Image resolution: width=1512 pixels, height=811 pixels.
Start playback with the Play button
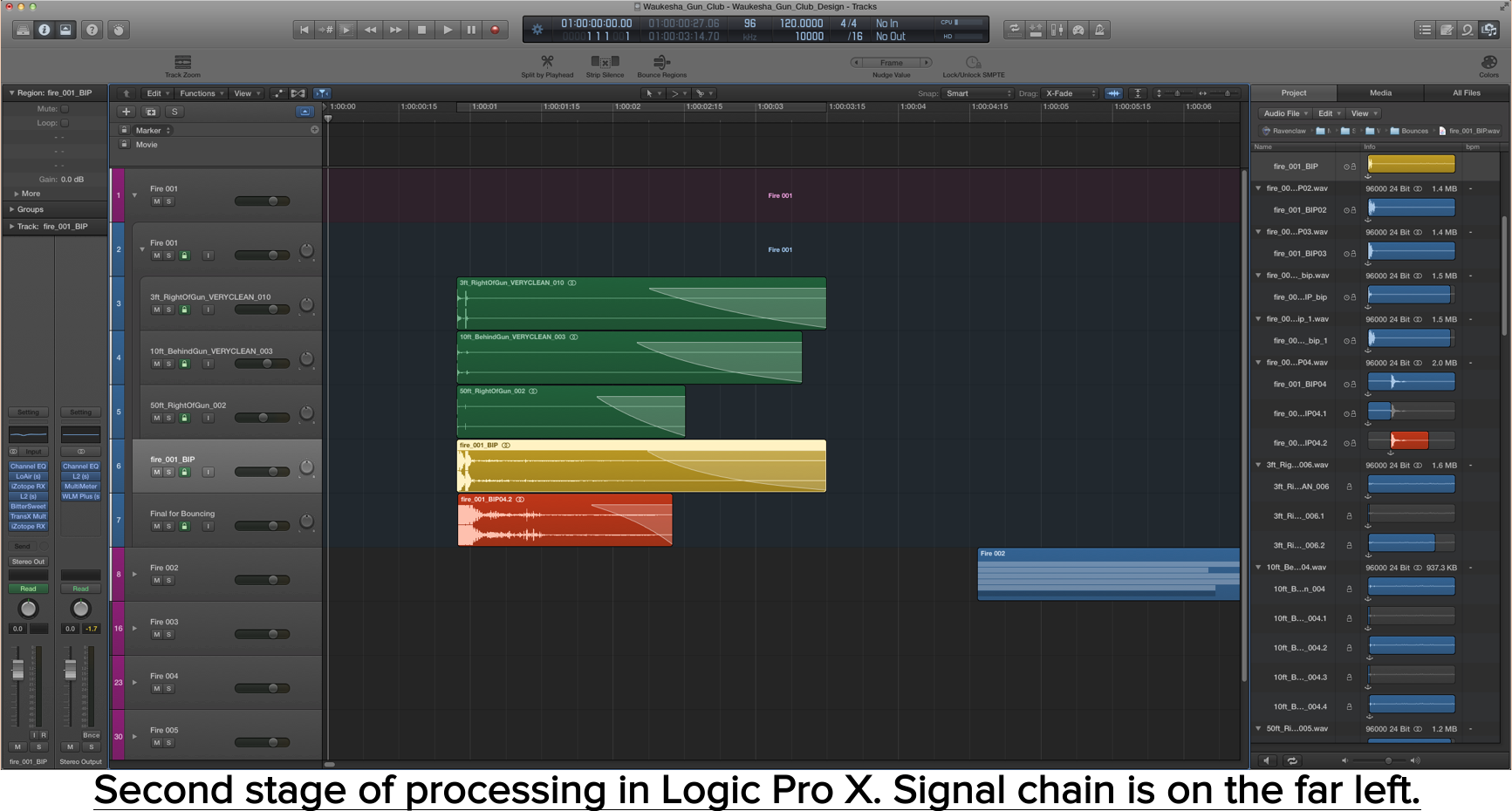pyautogui.click(x=448, y=30)
